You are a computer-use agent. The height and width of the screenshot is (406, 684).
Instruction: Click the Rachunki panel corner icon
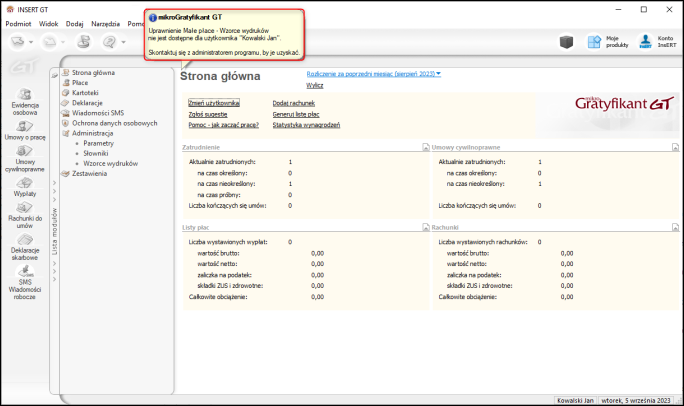click(675, 227)
